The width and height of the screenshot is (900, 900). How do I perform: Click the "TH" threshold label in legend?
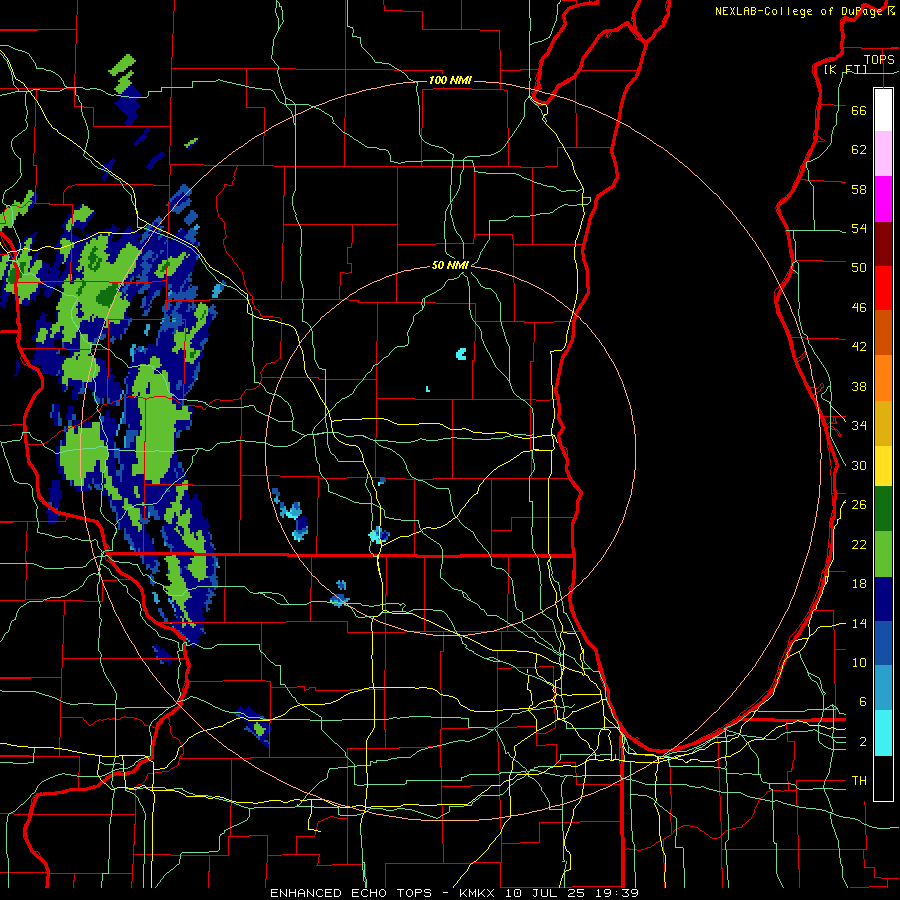point(859,781)
